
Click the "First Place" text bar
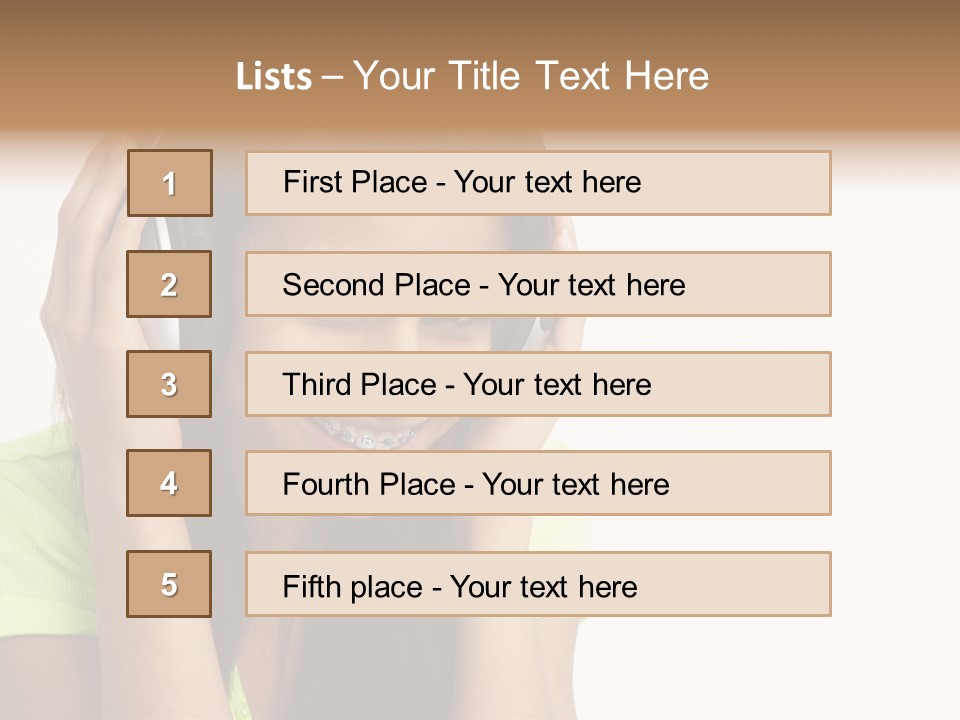(x=538, y=183)
